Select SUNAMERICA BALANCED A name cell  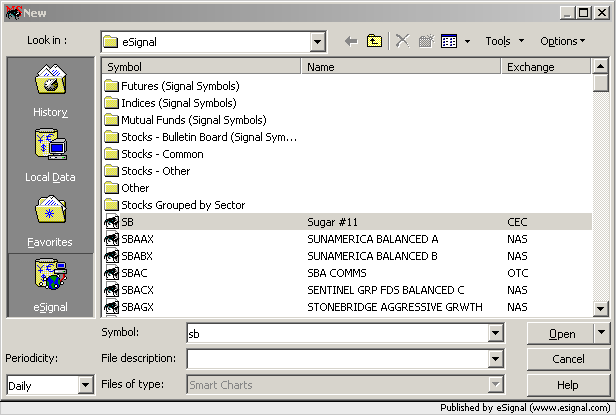tap(373, 239)
